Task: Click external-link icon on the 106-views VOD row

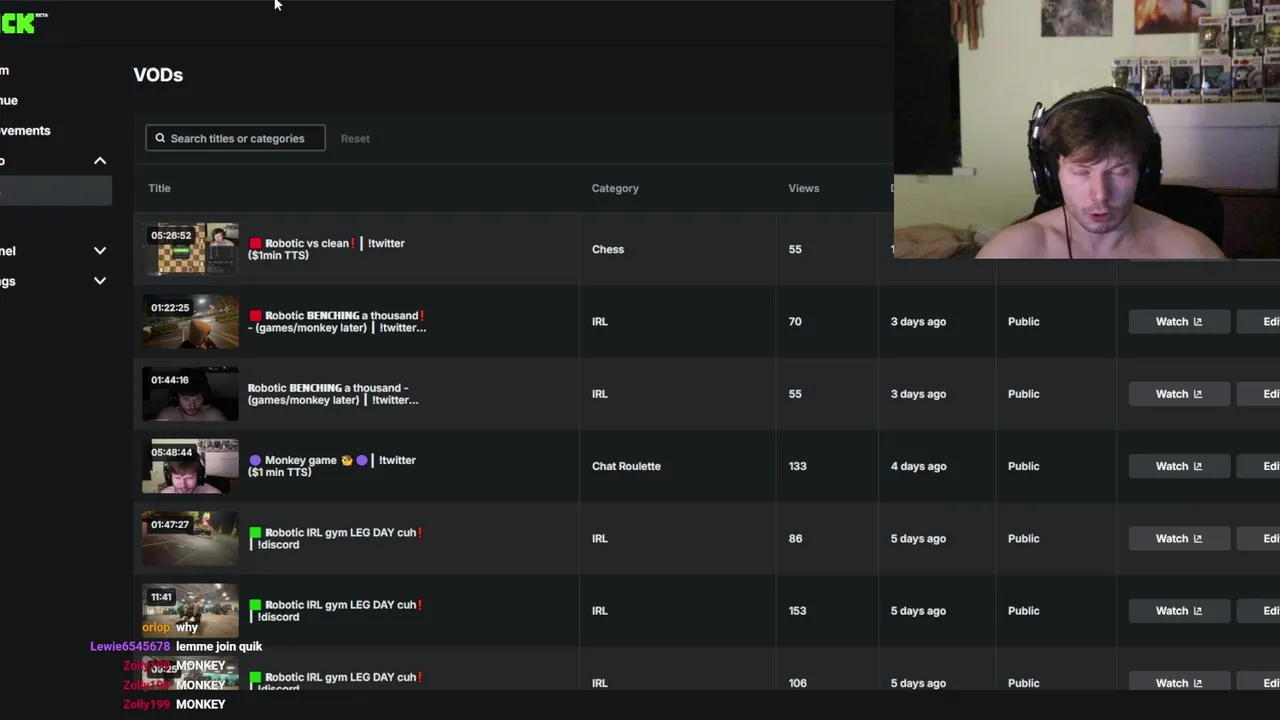Action: click(x=1197, y=683)
